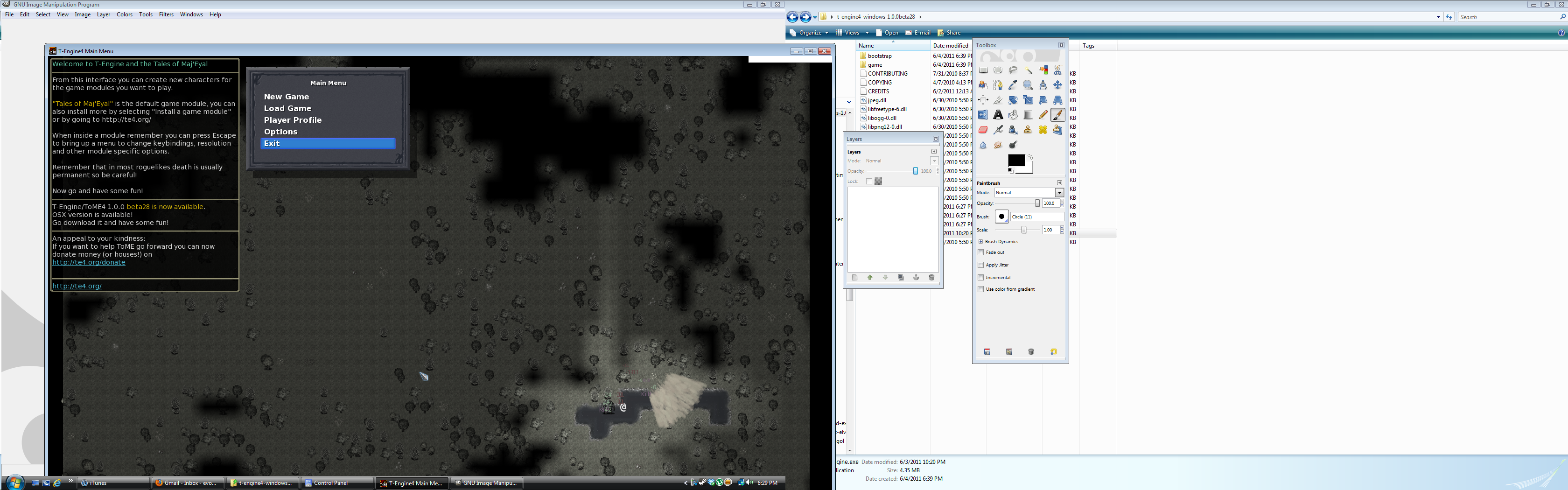This screenshot has width=1568, height=490.
Task: Select the Select by Color tool
Action: [x=1043, y=70]
